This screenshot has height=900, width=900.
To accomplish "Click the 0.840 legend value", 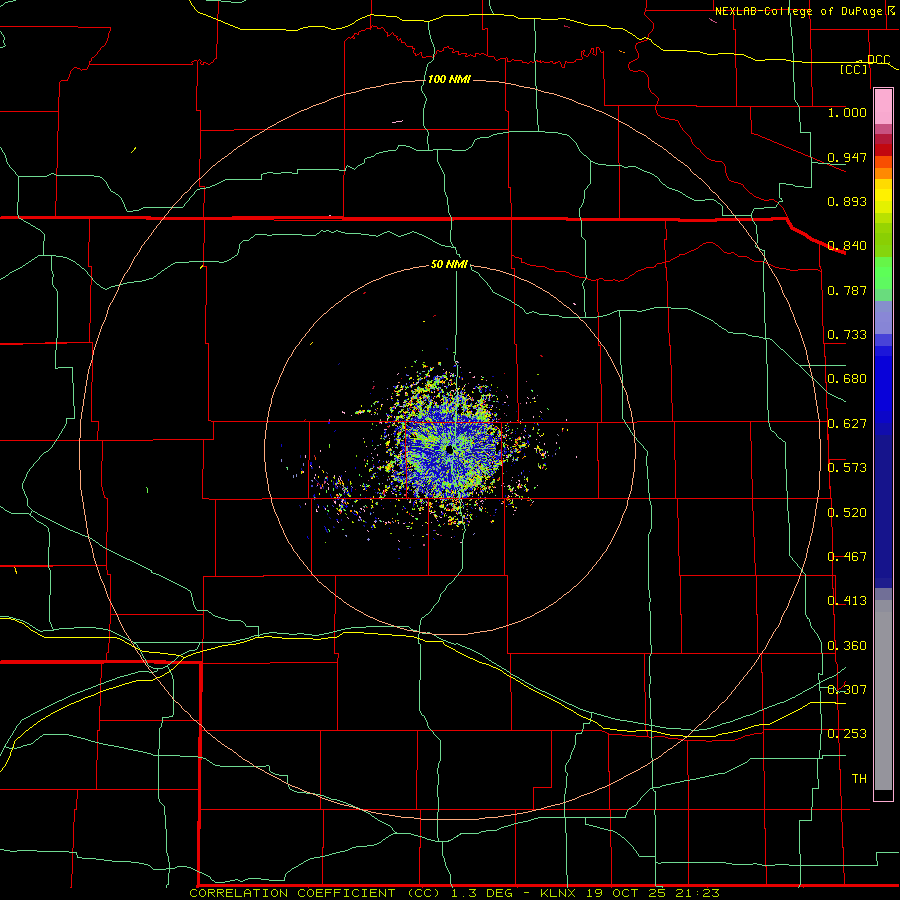I will (847, 246).
